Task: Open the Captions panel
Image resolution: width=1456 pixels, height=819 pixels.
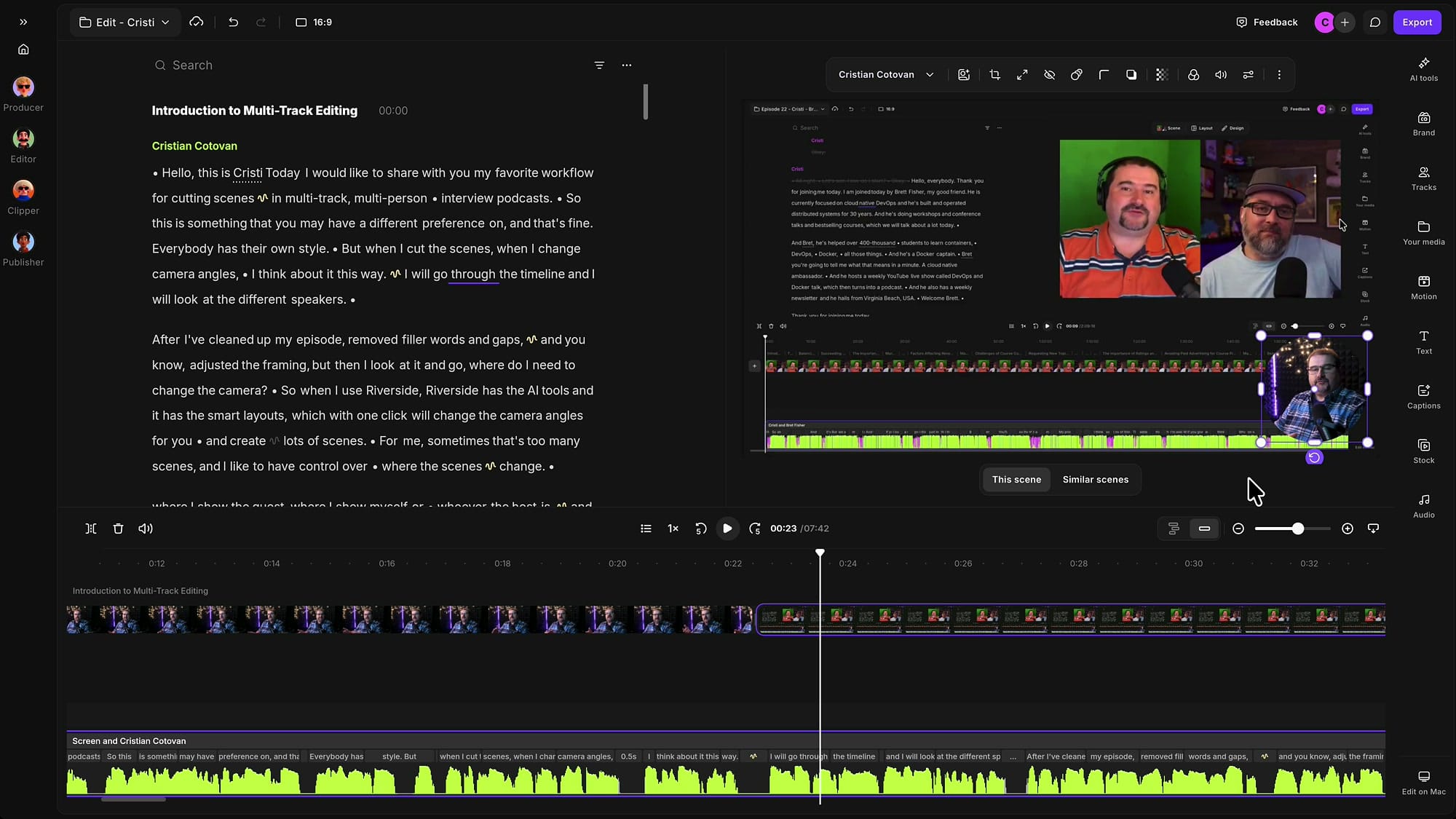Action: [1423, 397]
